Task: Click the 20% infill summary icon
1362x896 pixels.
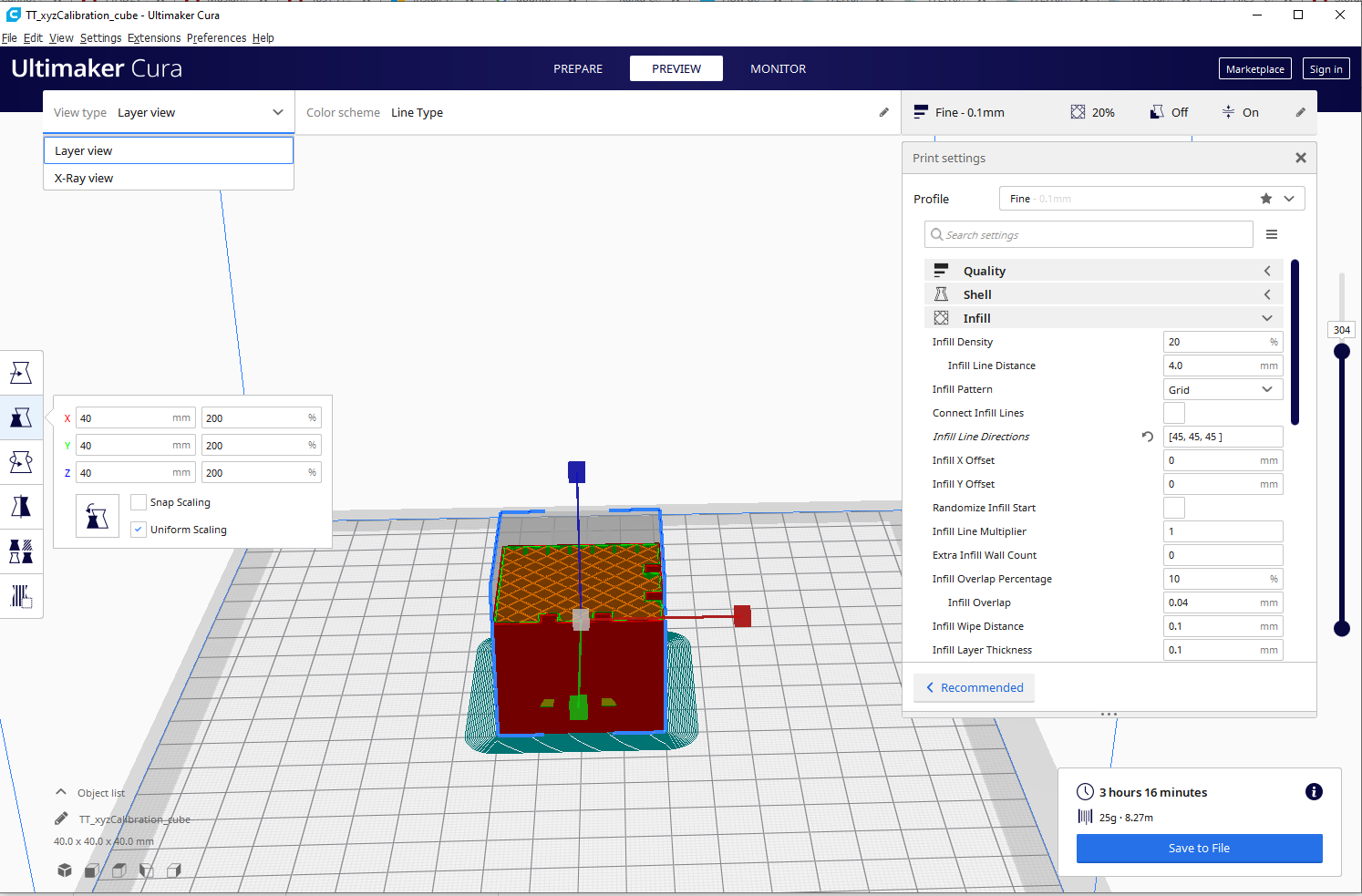Action: pyautogui.click(x=1078, y=112)
